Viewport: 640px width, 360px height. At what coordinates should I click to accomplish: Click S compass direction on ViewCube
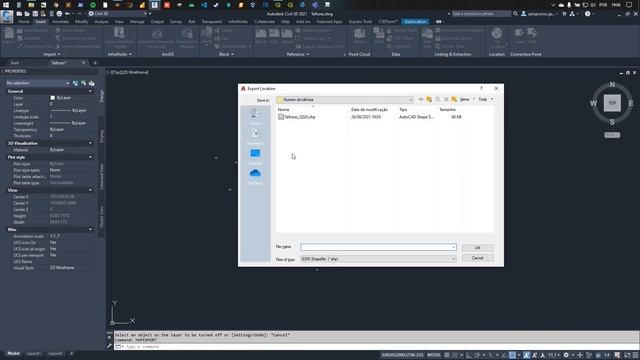pos(612,122)
